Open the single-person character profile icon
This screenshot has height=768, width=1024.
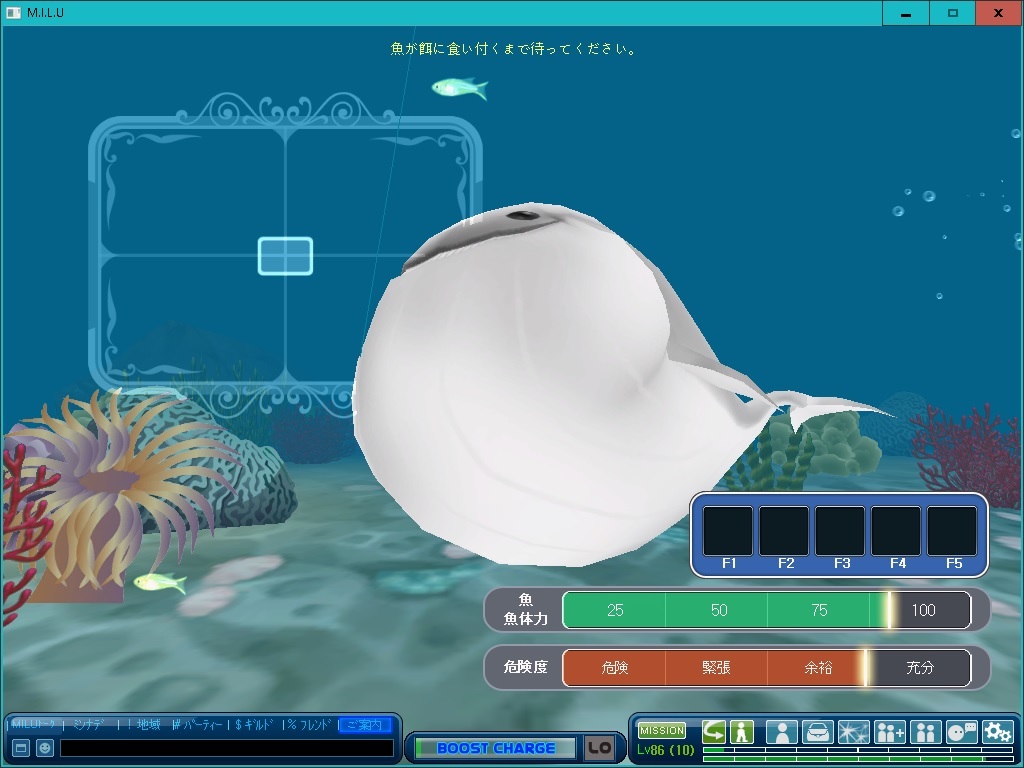[x=782, y=732]
